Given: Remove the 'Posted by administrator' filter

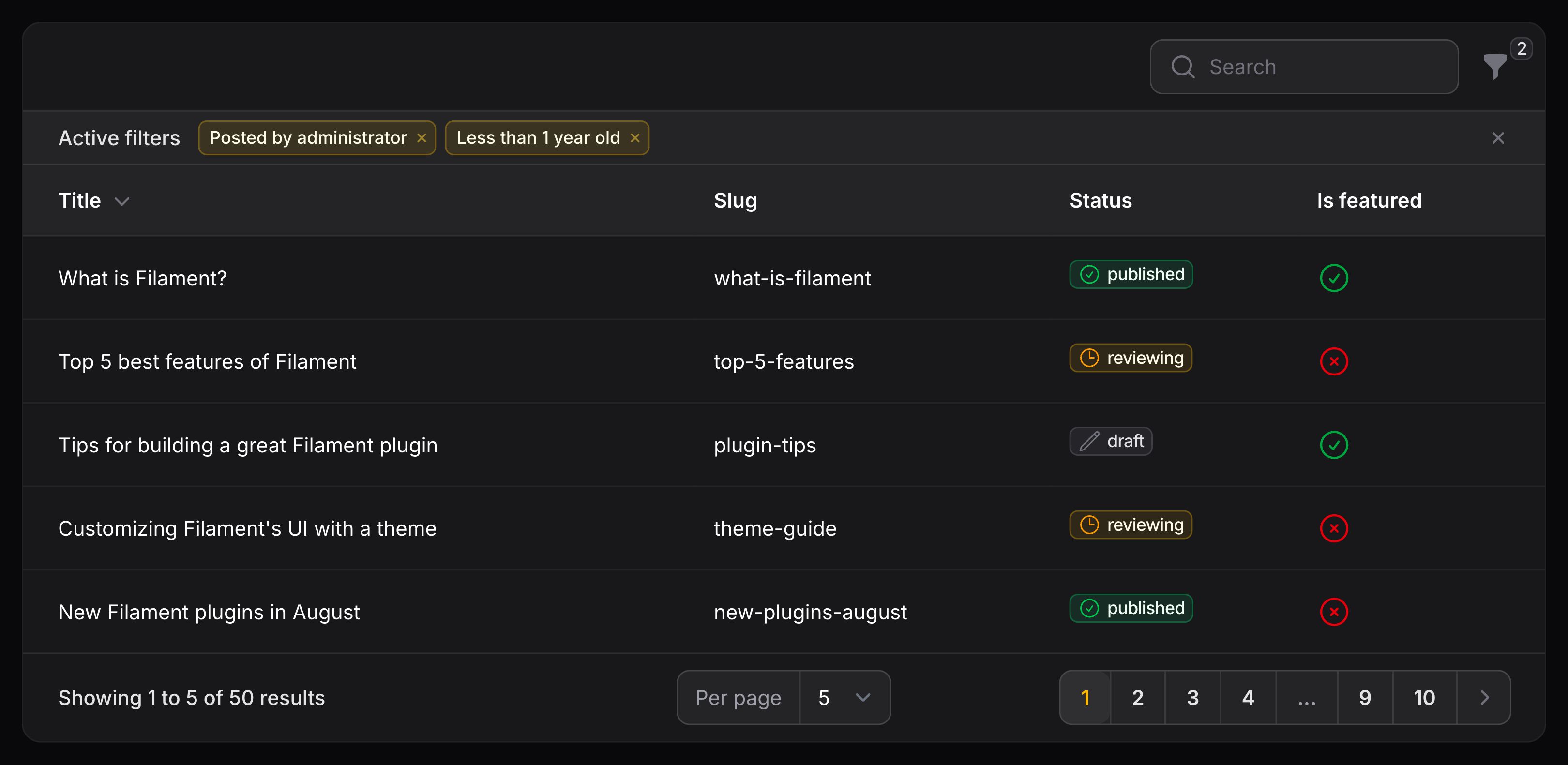Looking at the screenshot, I should pyautogui.click(x=421, y=138).
